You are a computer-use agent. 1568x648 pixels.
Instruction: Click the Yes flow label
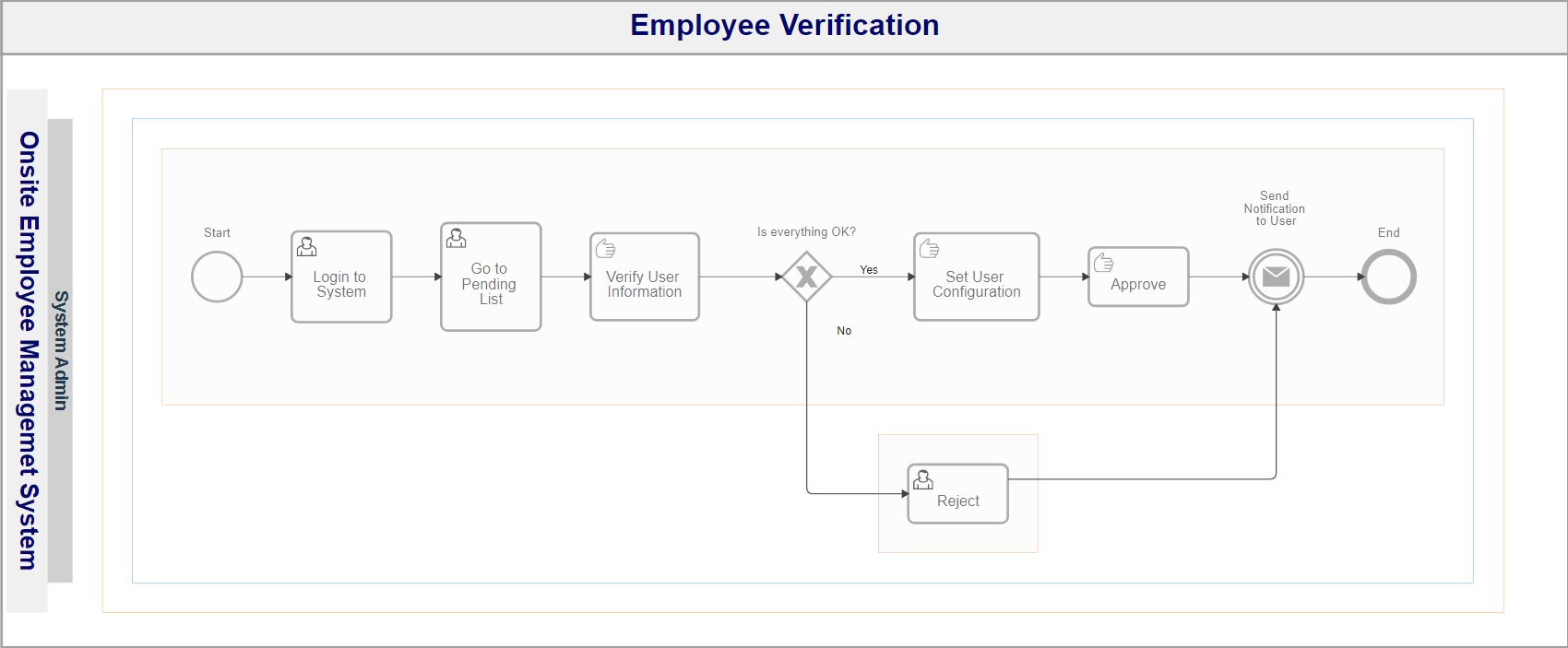[869, 270]
